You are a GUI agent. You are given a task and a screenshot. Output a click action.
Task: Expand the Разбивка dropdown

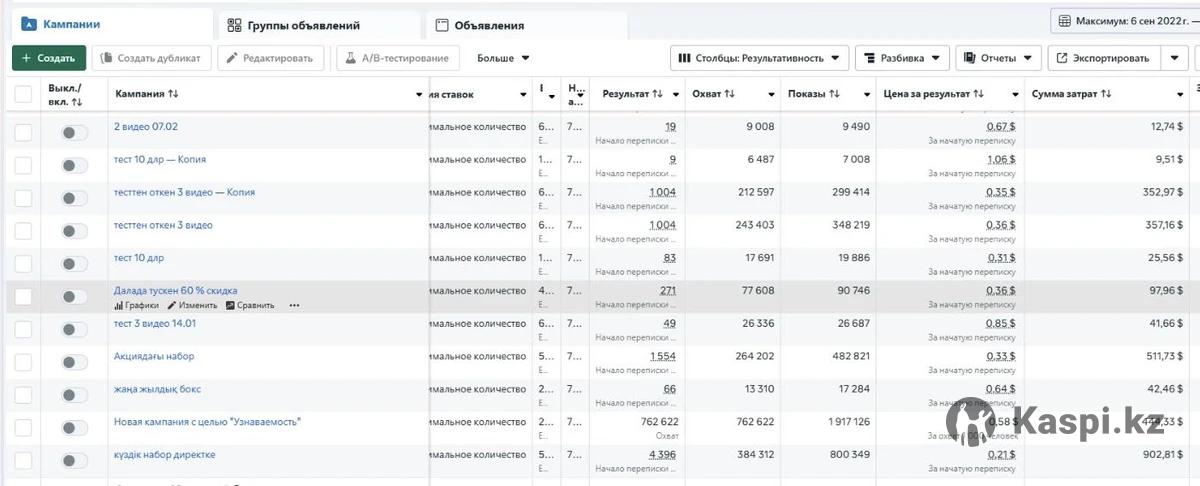click(x=902, y=58)
